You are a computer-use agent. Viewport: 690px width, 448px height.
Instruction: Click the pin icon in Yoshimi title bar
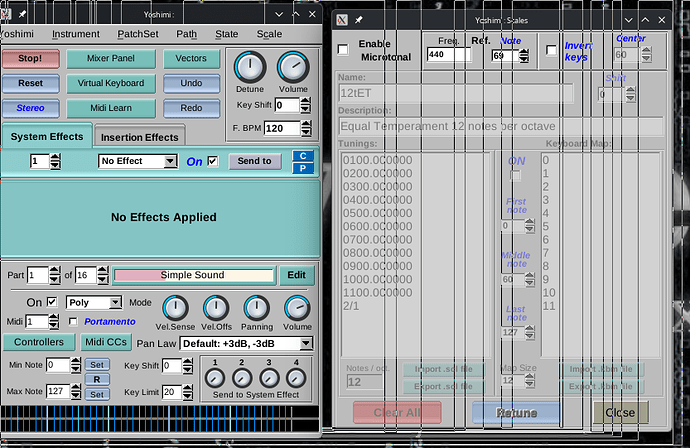(x=22, y=15)
